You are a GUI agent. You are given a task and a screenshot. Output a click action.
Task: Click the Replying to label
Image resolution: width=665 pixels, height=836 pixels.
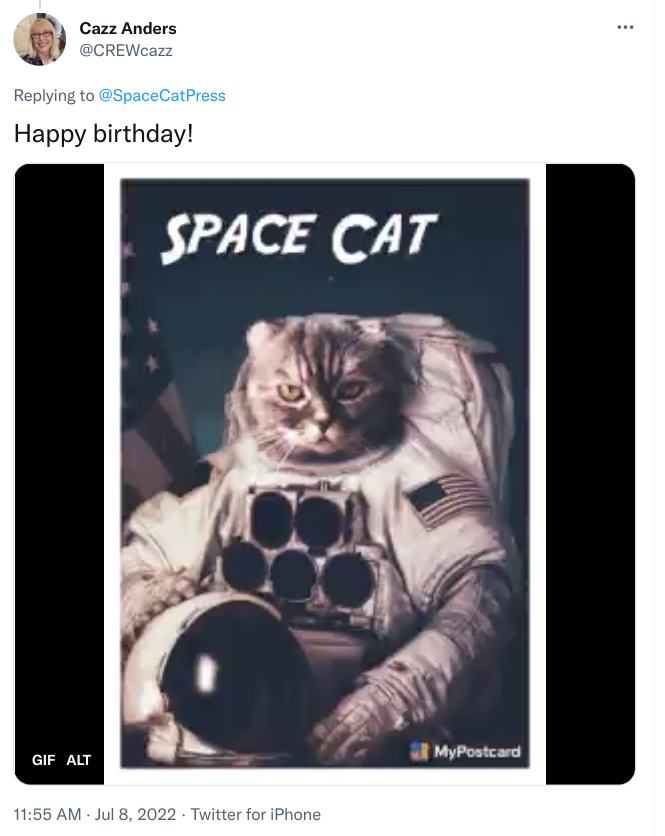click(x=54, y=96)
